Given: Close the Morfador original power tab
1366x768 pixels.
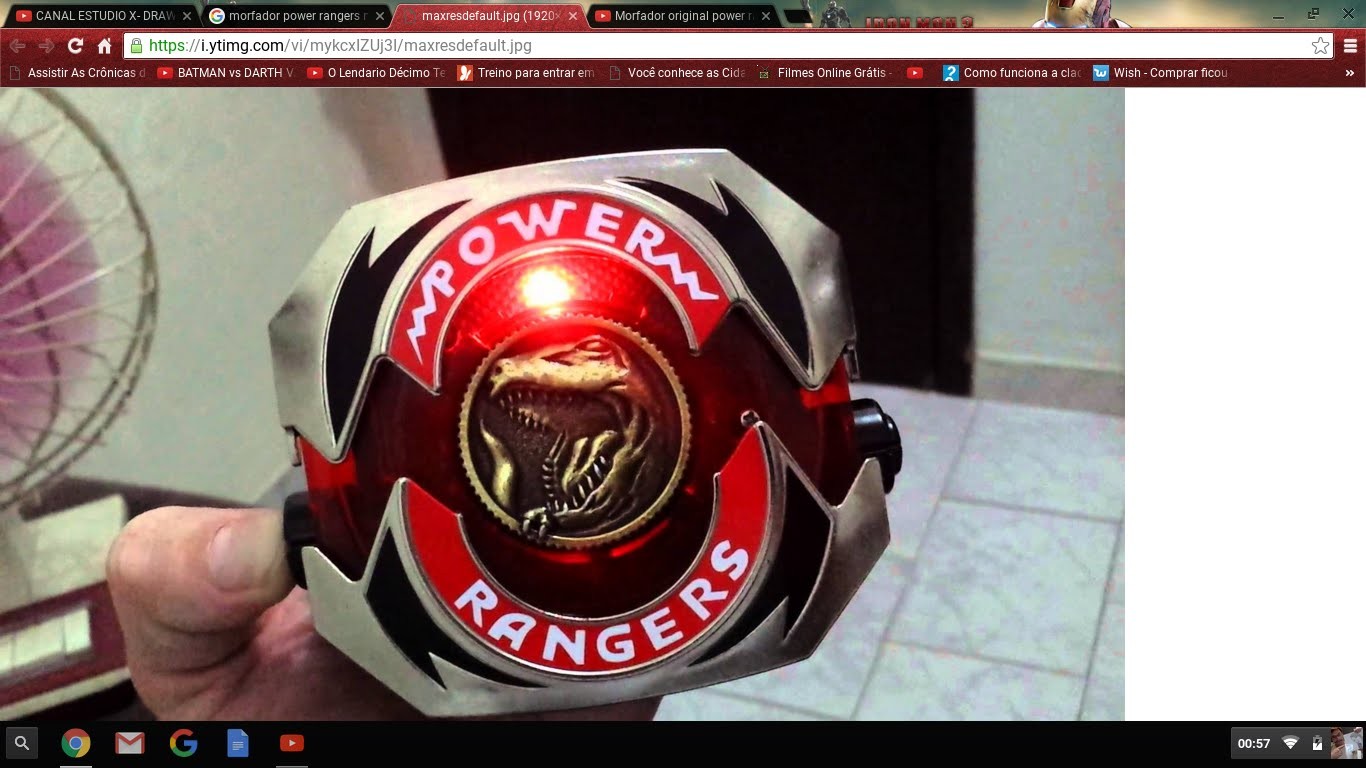Looking at the screenshot, I should (x=766, y=16).
